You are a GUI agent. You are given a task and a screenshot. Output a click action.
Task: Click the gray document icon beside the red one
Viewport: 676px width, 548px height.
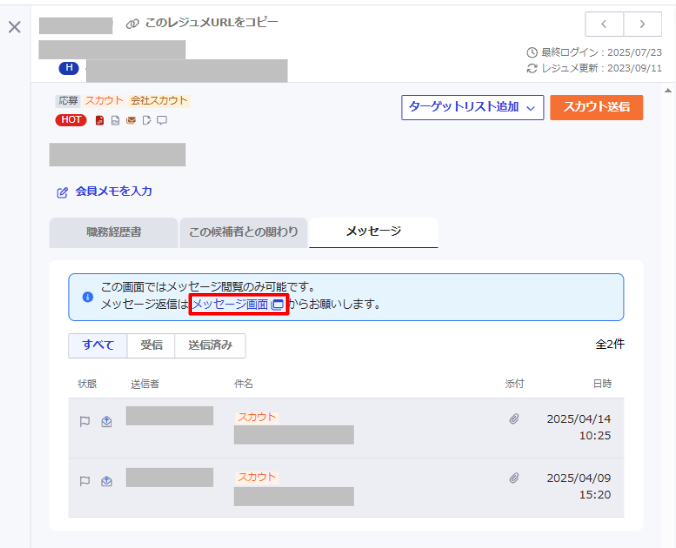115,120
